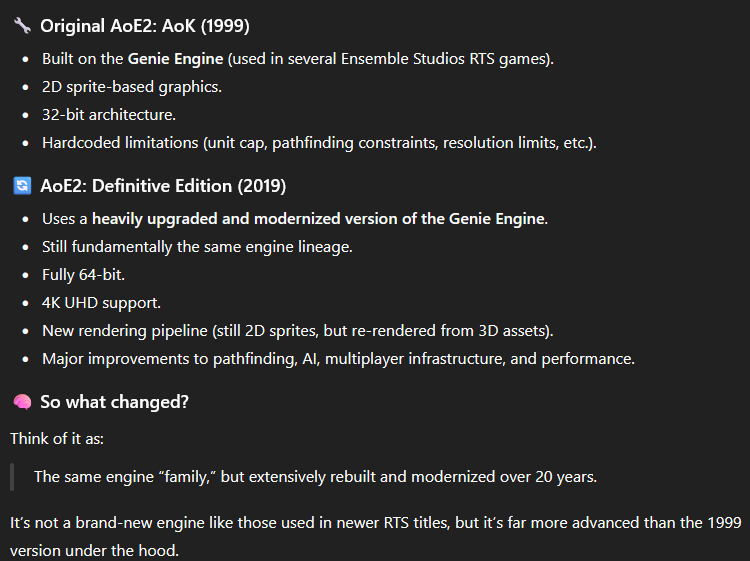Click the "32-bit architecture." bullet
The height and width of the screenshot is (561, 750).
tap(108, 115)
